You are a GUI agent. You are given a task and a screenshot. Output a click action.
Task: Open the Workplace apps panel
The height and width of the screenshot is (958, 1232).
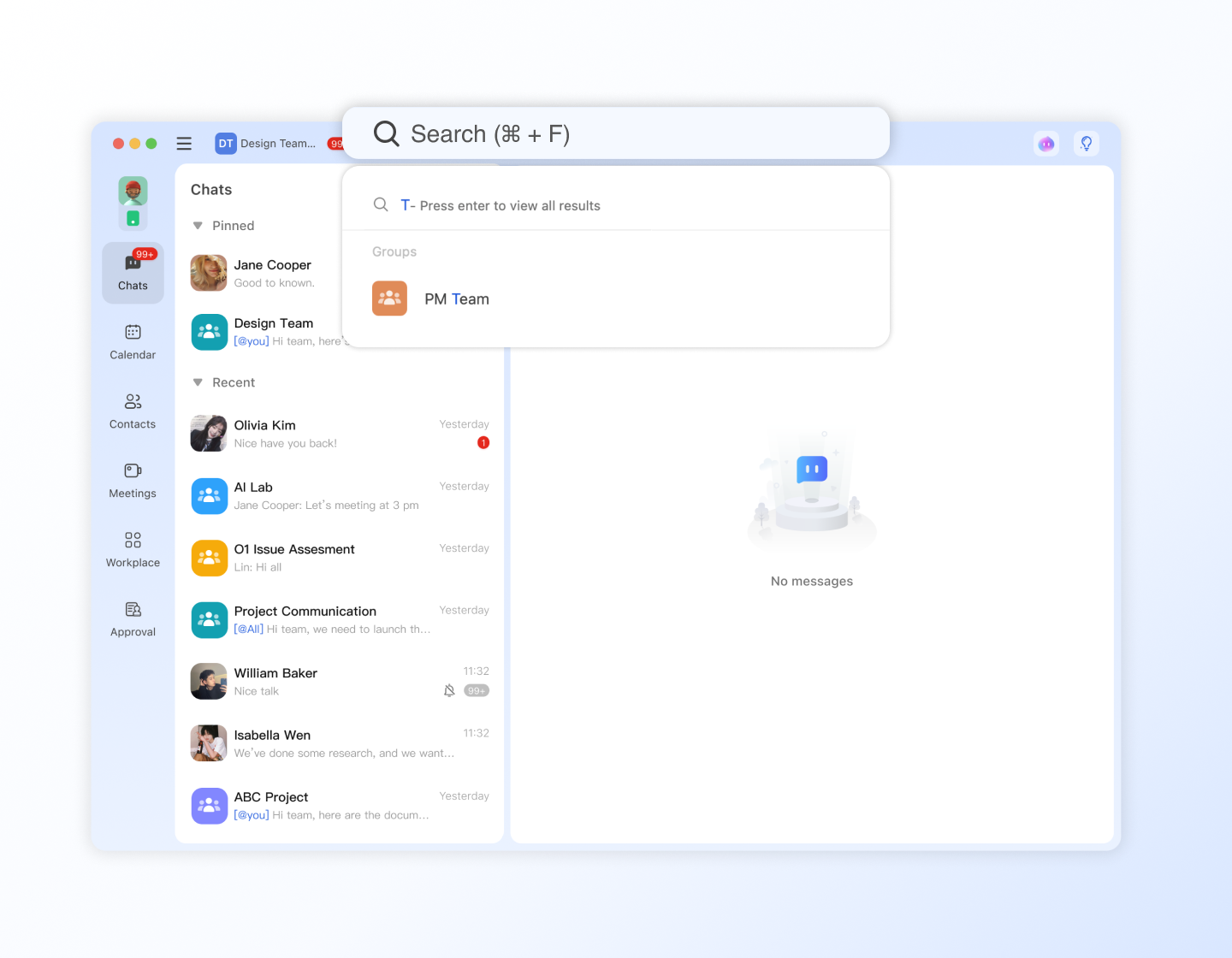[x=133, y=549]
